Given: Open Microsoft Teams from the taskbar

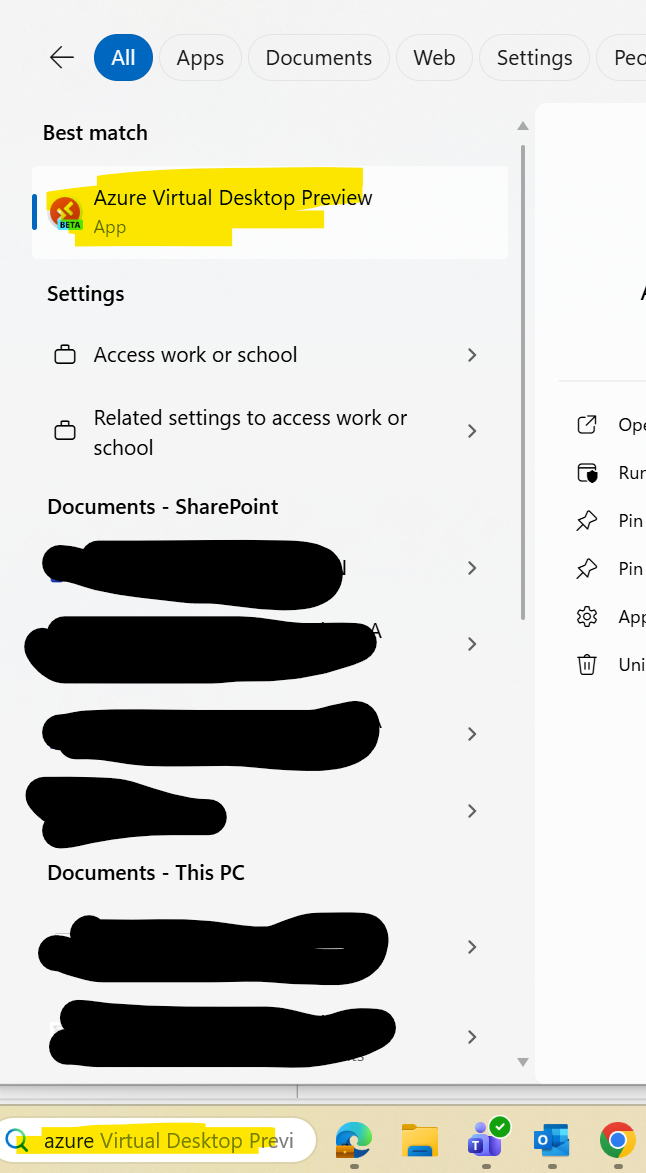Looking at the screenshot, I should click(487, 1139).
